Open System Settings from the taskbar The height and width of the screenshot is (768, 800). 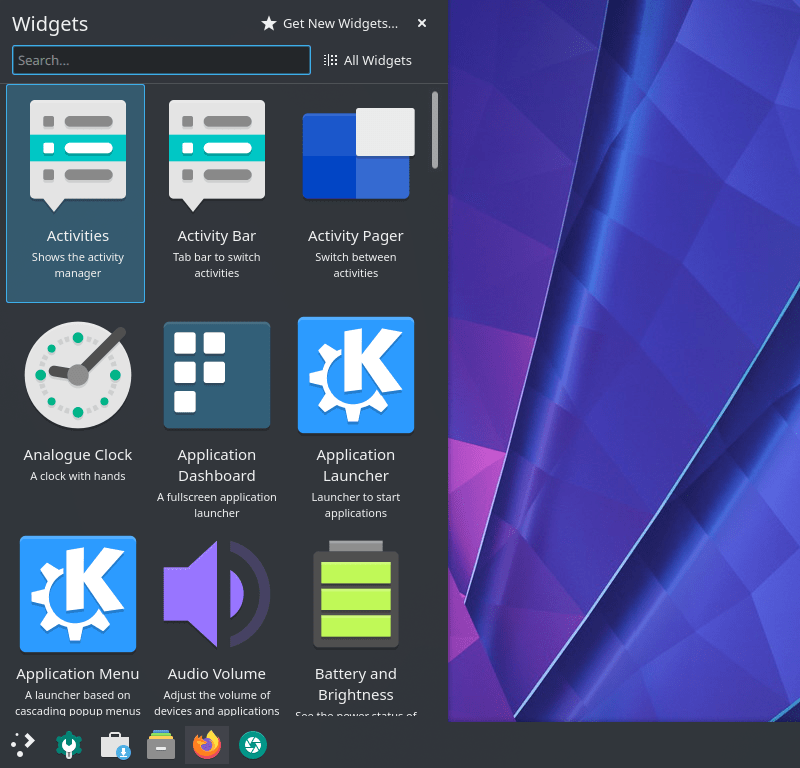point(68,745)
